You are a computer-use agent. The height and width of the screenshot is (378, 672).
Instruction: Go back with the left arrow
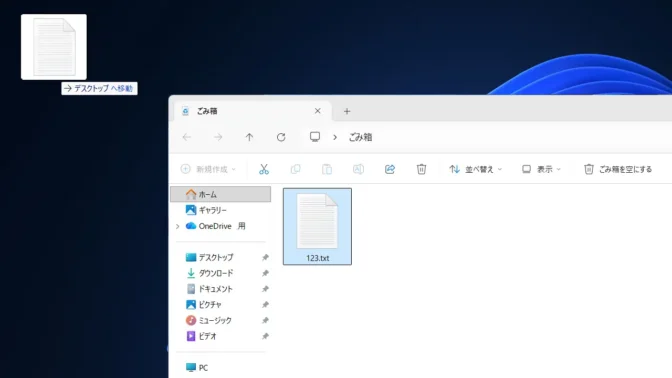coord(187,137)
